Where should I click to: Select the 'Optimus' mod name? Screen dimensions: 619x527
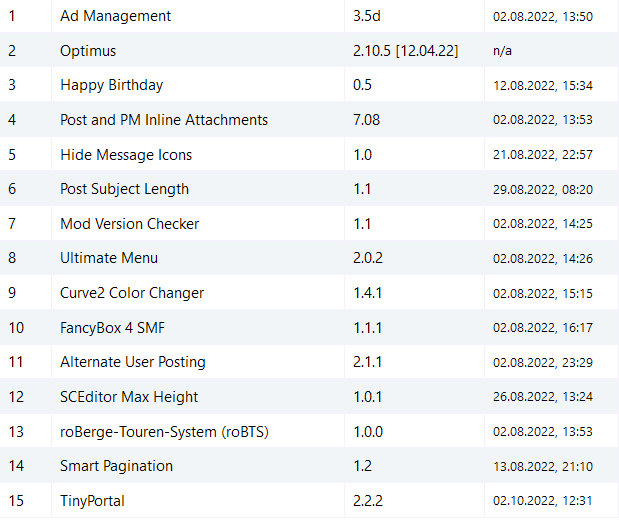(x=88, y=51)
